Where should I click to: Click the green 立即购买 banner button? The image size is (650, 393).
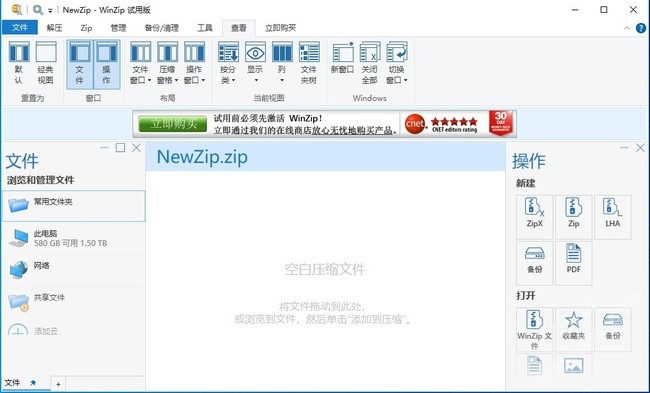tap(172, 124)
